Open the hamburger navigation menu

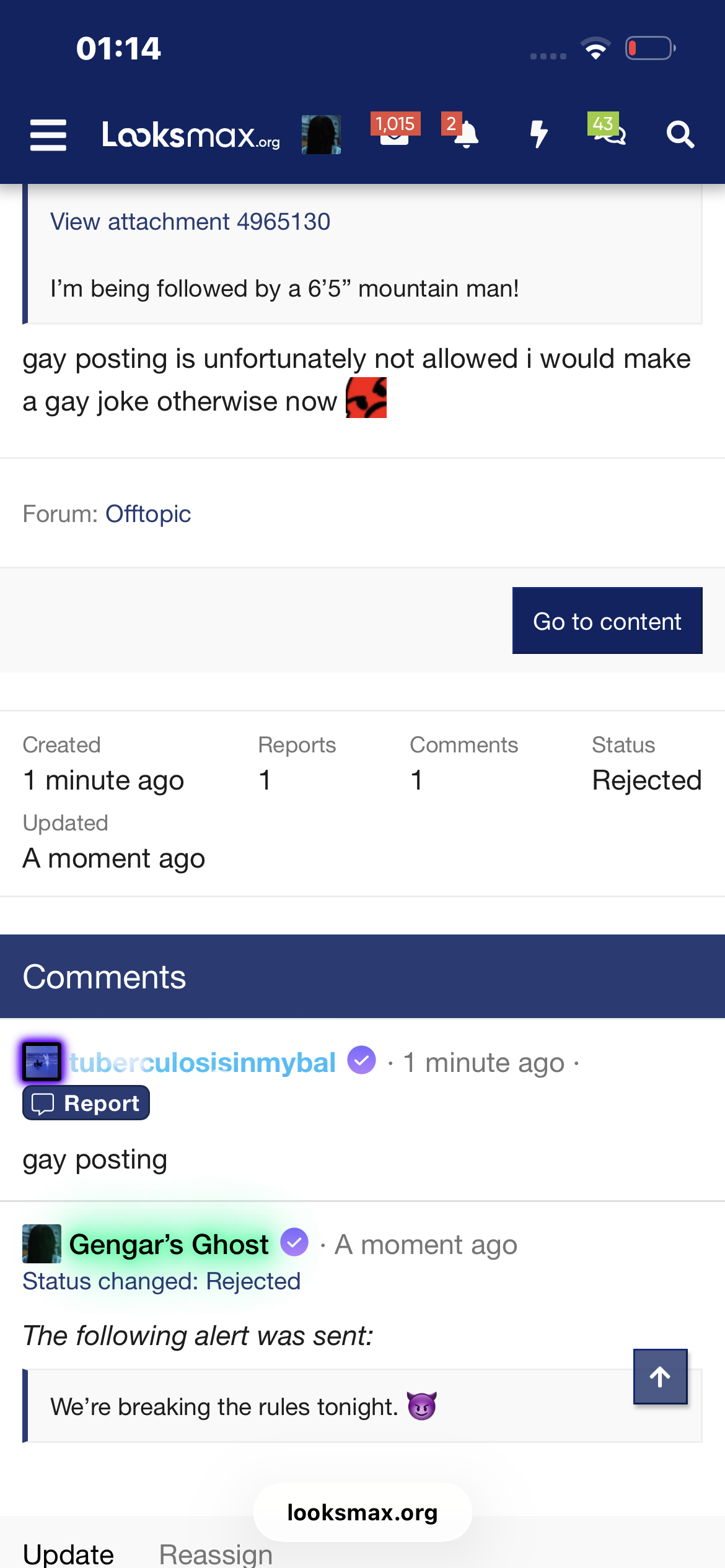(x=48, y=135)
